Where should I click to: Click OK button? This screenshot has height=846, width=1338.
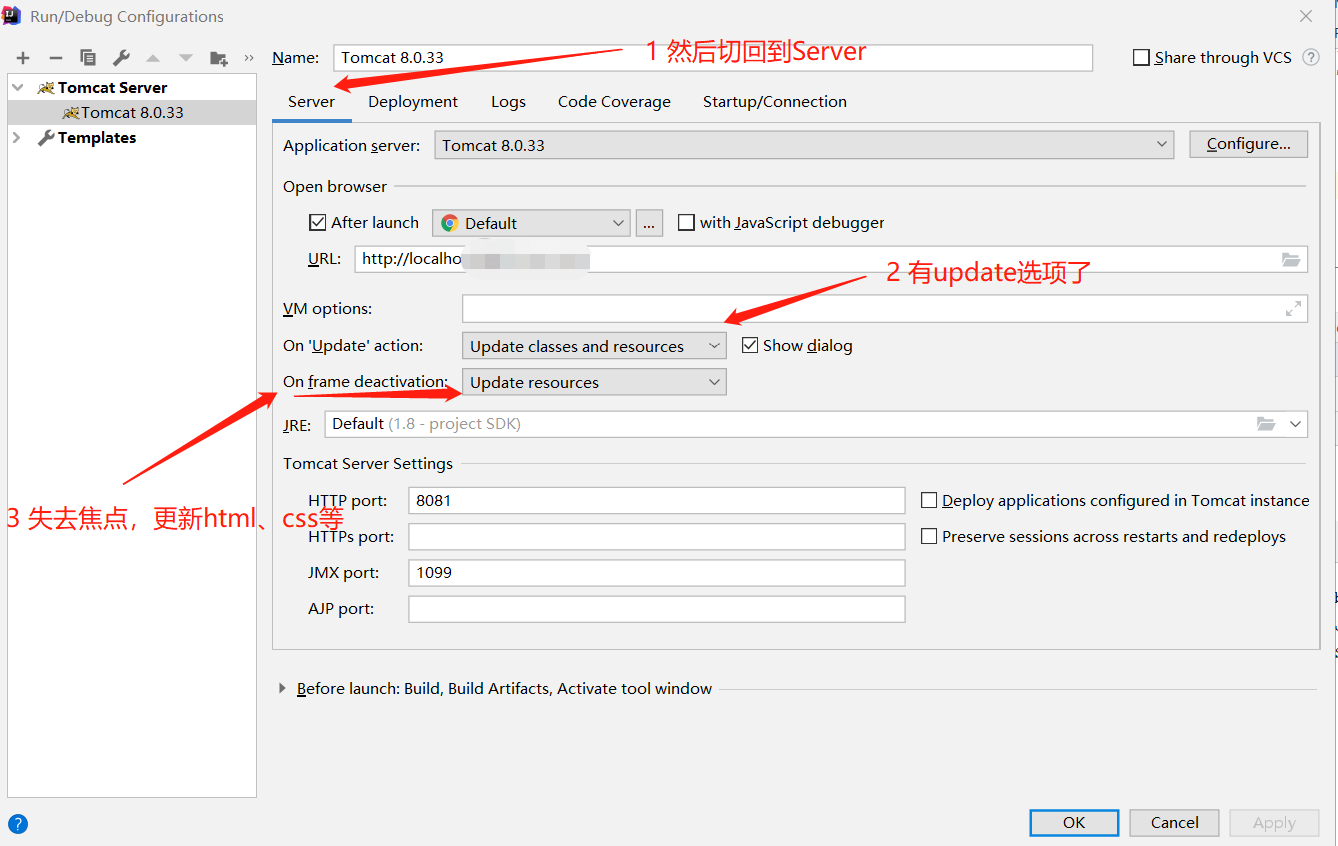pos(1074,823)
